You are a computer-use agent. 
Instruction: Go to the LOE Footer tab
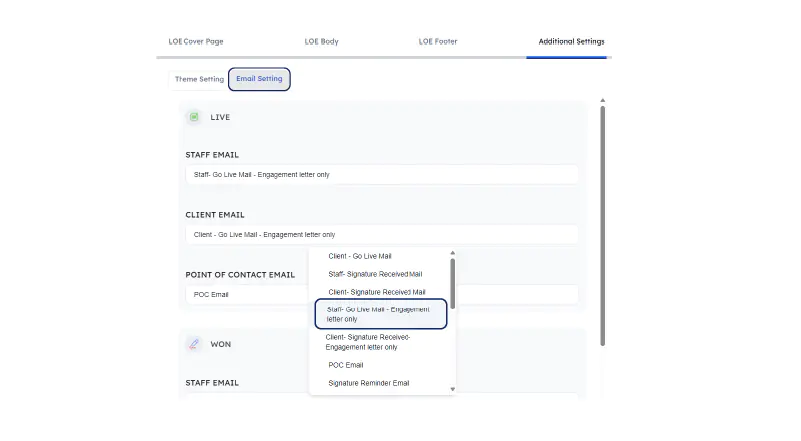click(x=438, y=41)
